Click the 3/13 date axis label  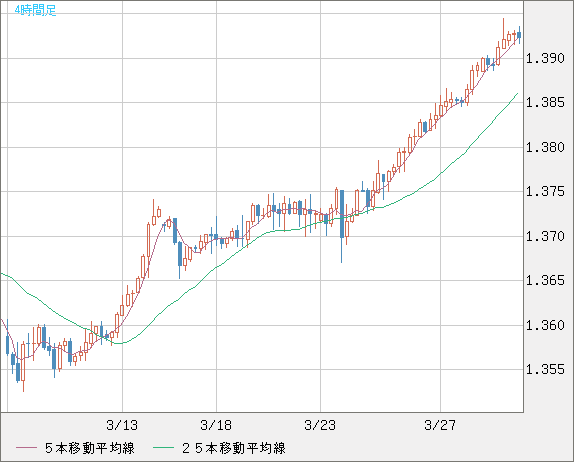coord(122,425)
